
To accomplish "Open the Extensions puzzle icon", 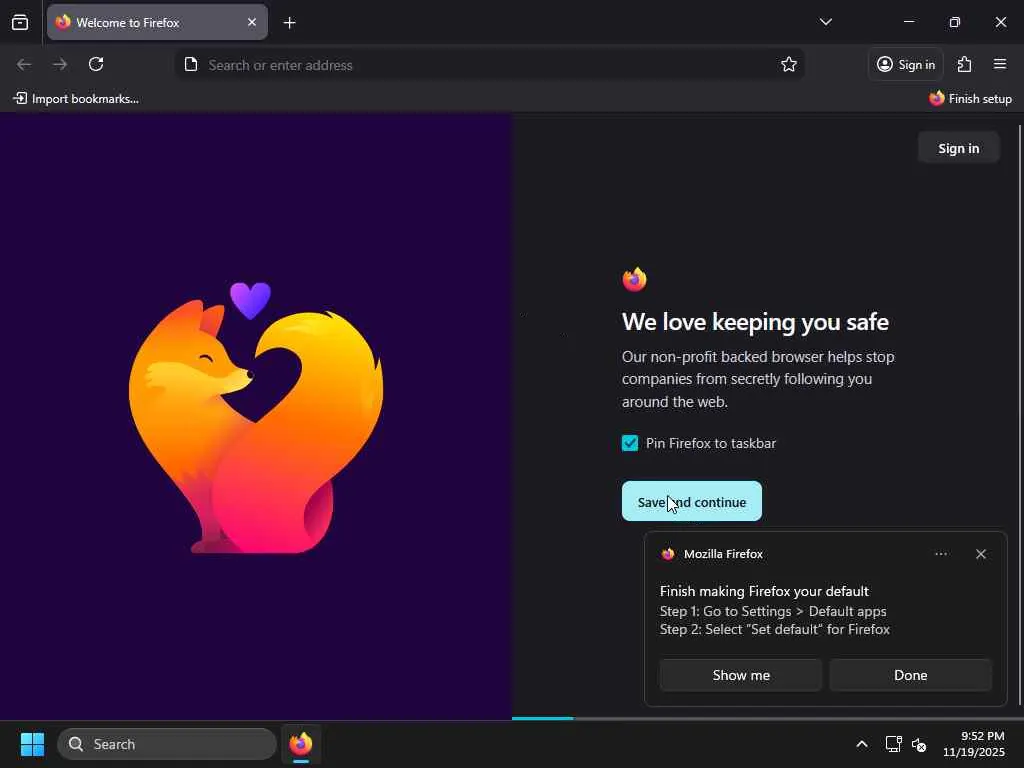I will pyautogui.click(x=965, y=64).
